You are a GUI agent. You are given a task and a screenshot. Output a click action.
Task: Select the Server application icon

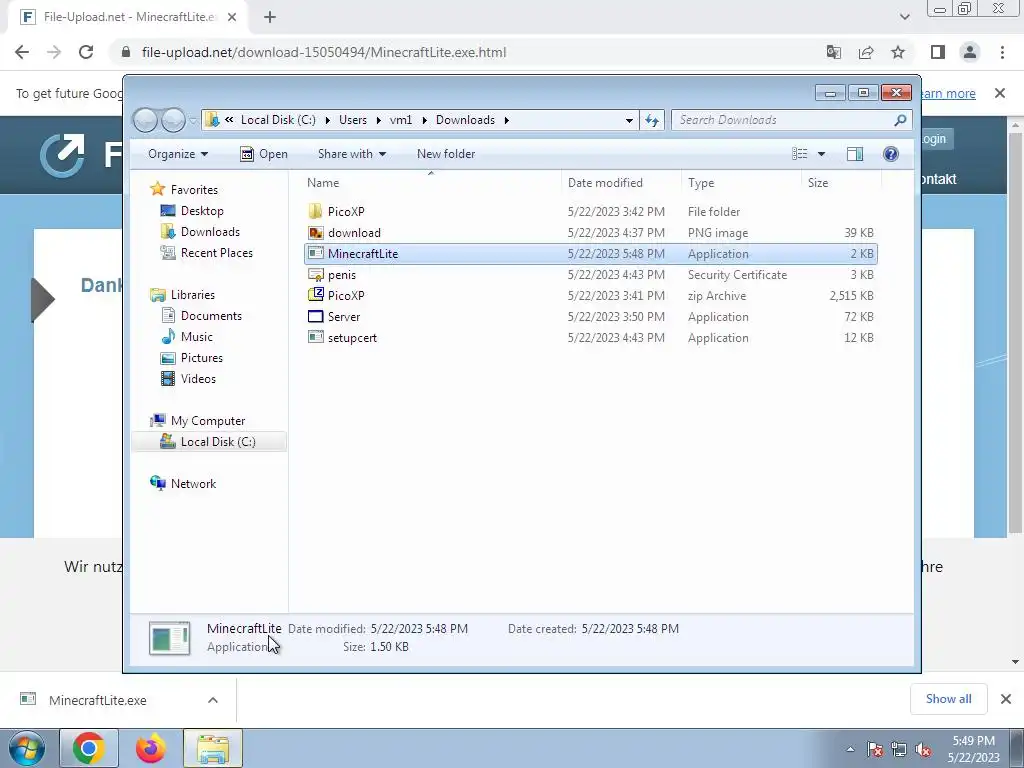[x=315, y=317]
